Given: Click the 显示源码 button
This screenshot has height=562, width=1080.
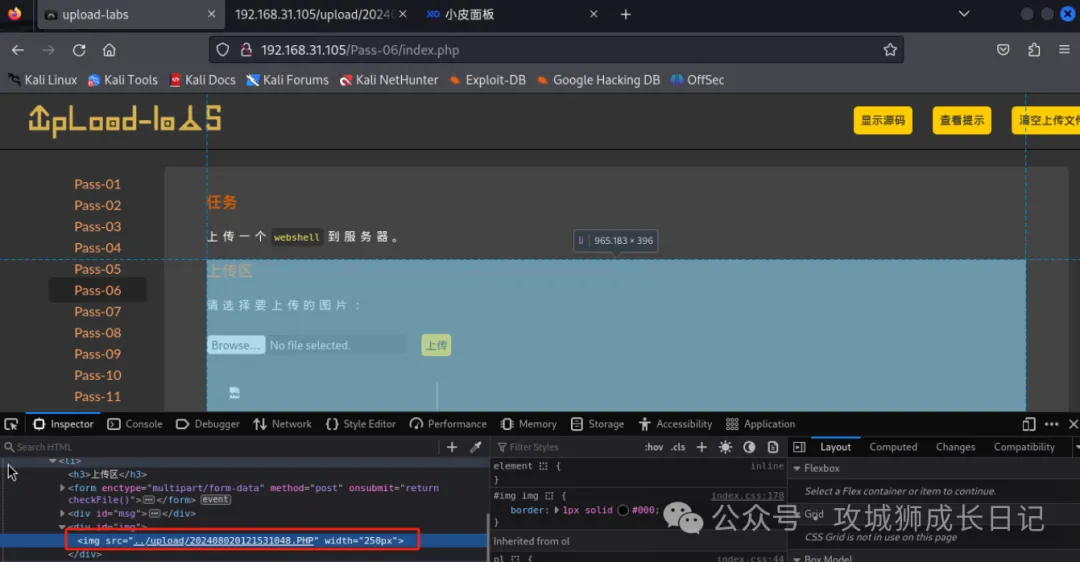Looking at the screenshot, I should tap(883, 120).
